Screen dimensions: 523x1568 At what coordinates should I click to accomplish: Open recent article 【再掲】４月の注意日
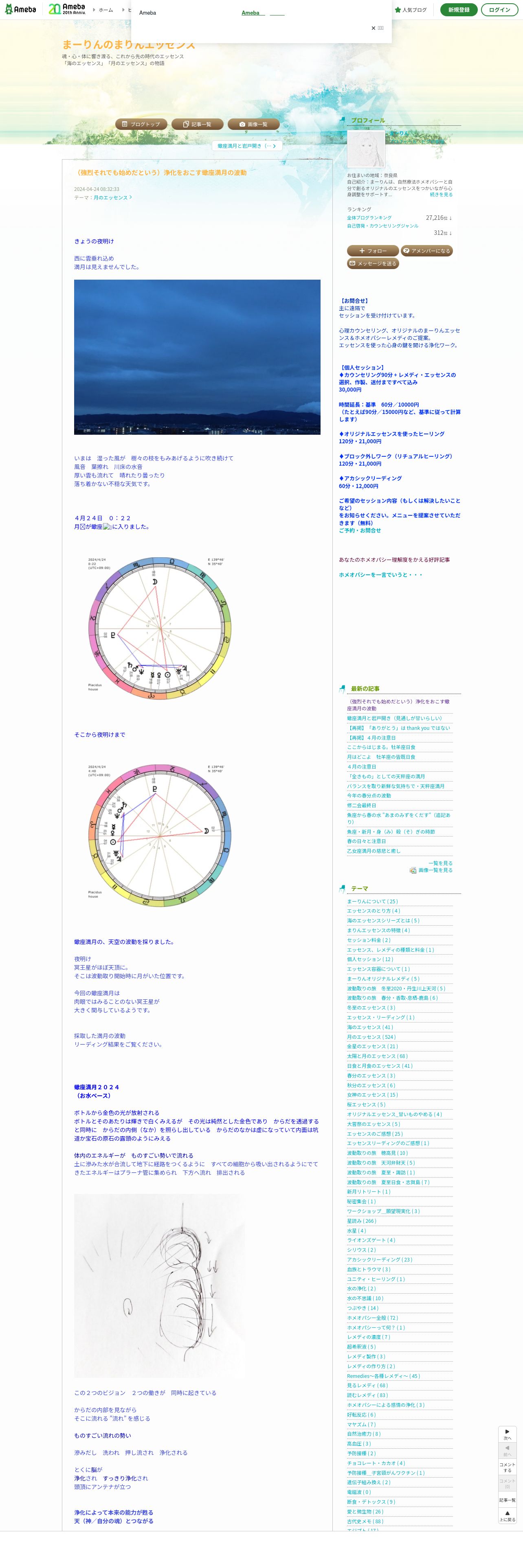point(371,738)
